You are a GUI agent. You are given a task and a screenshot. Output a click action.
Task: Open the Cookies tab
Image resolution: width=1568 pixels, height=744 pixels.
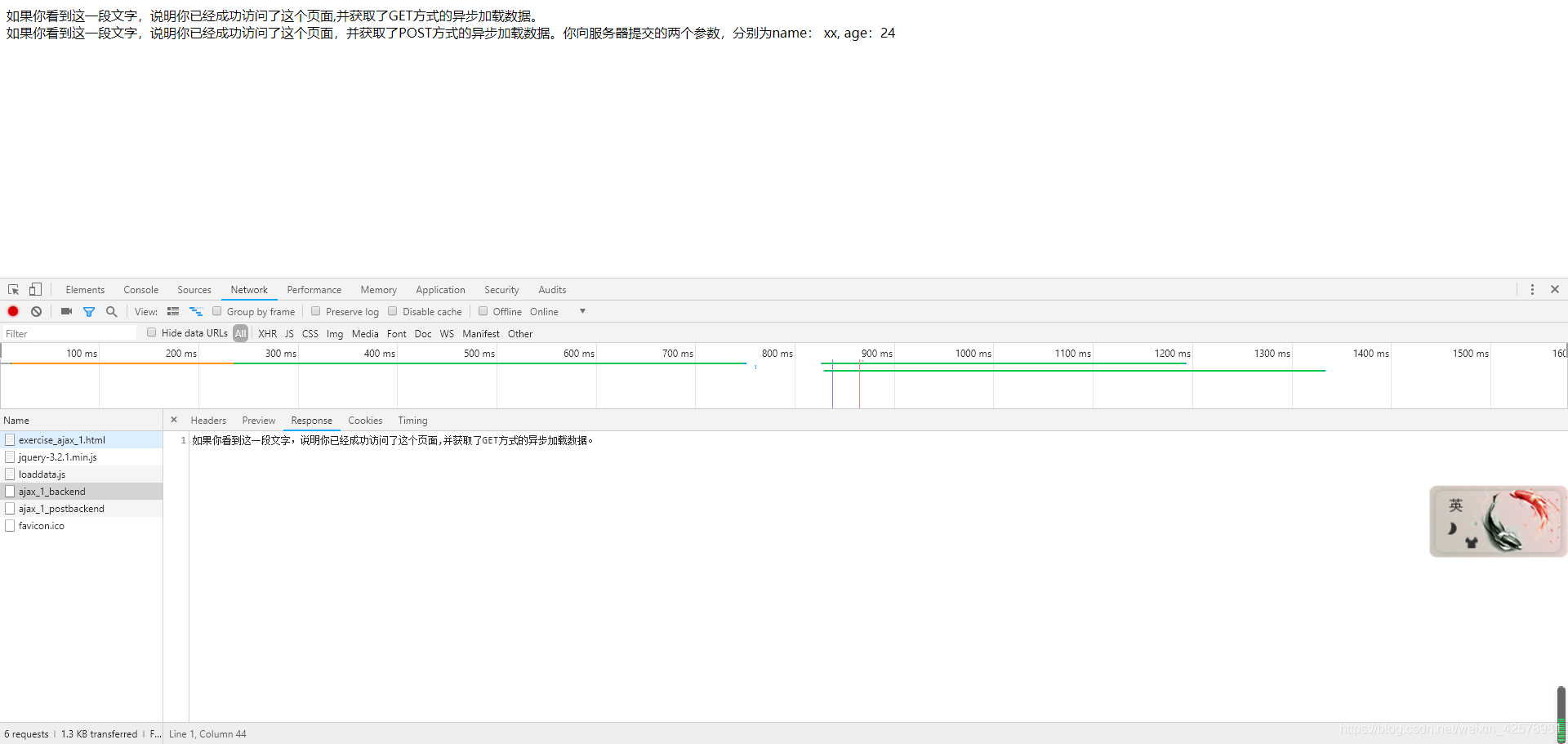(365, 421)
